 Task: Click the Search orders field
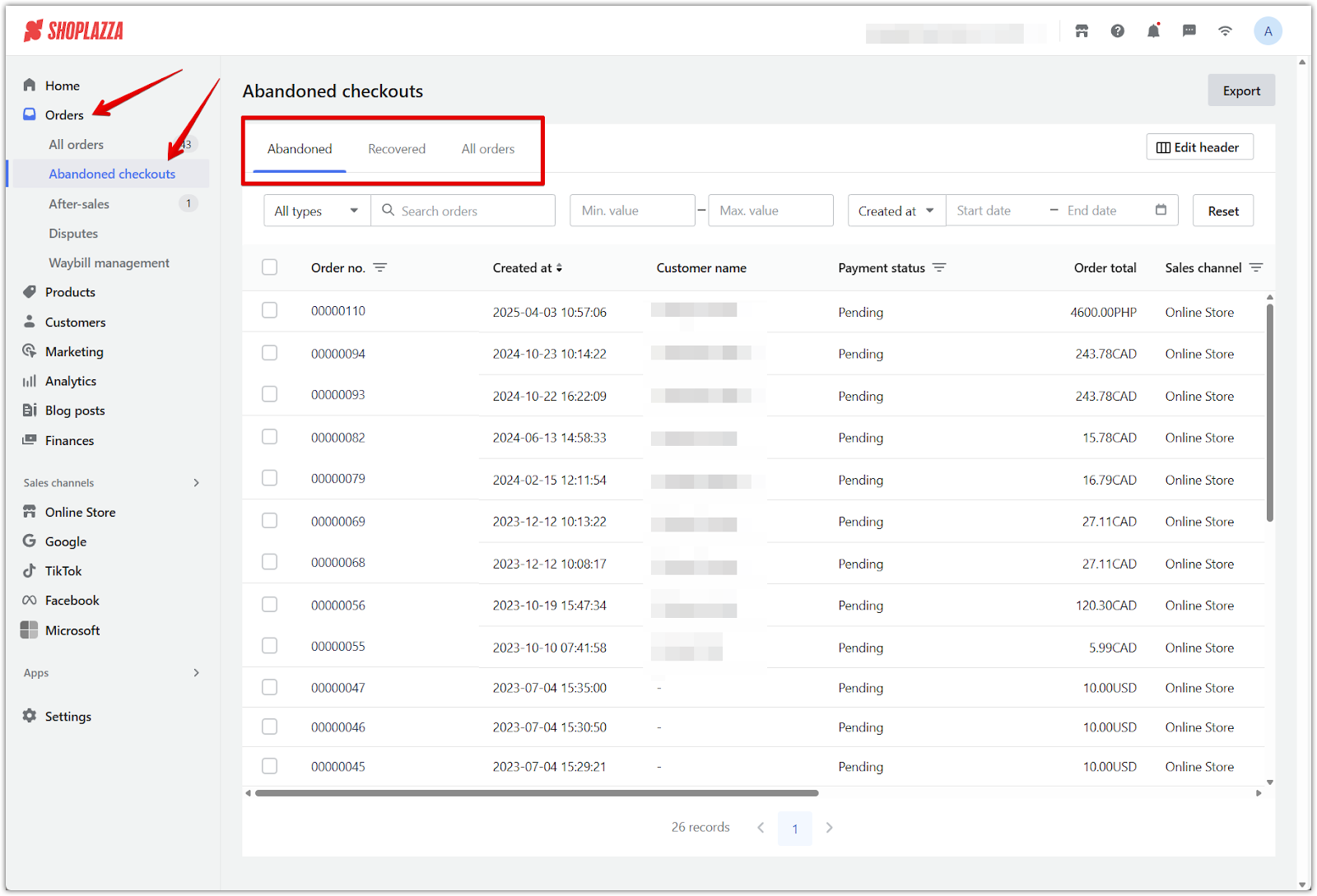coord(463,211)
